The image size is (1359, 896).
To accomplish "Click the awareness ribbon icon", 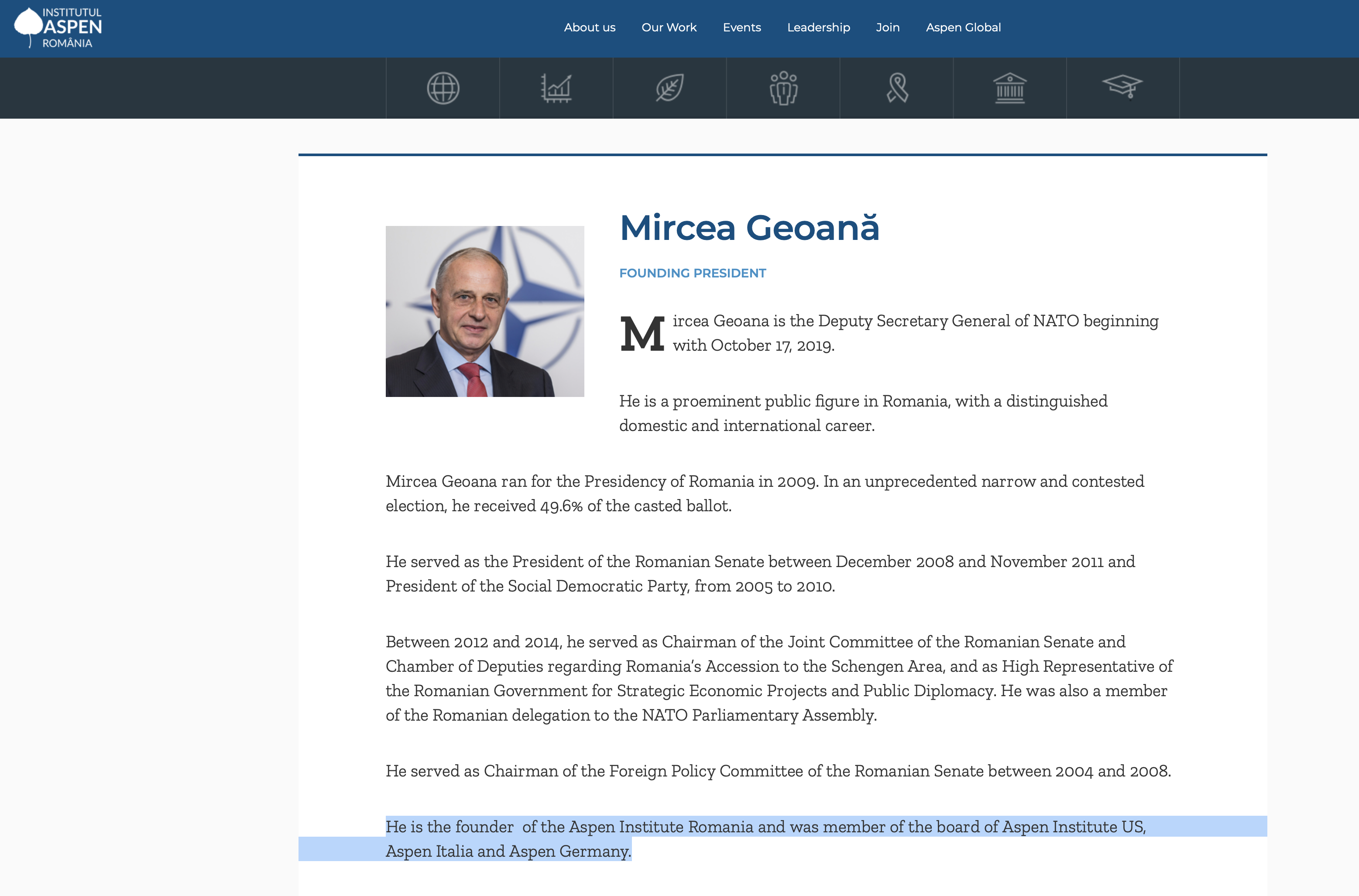I will [x=896, y=88].
